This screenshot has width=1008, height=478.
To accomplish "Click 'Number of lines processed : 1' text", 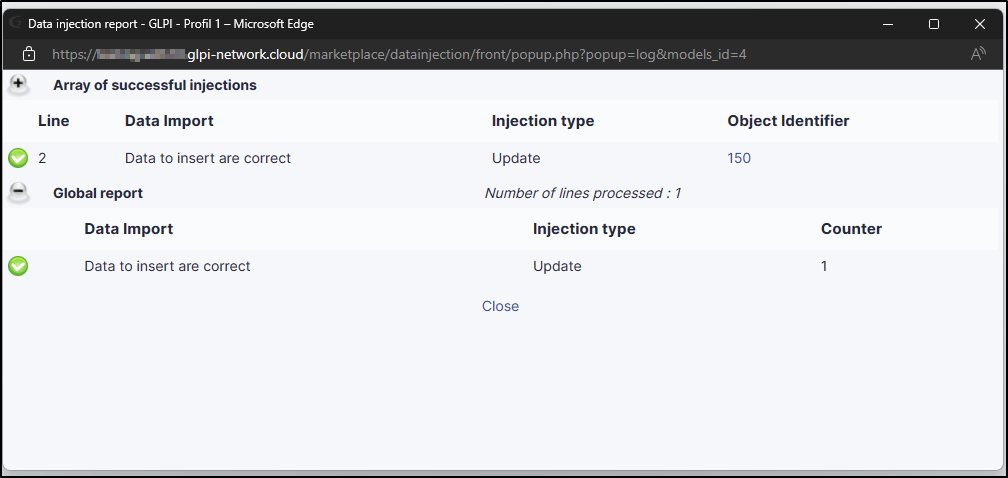I will pos(582,193).
